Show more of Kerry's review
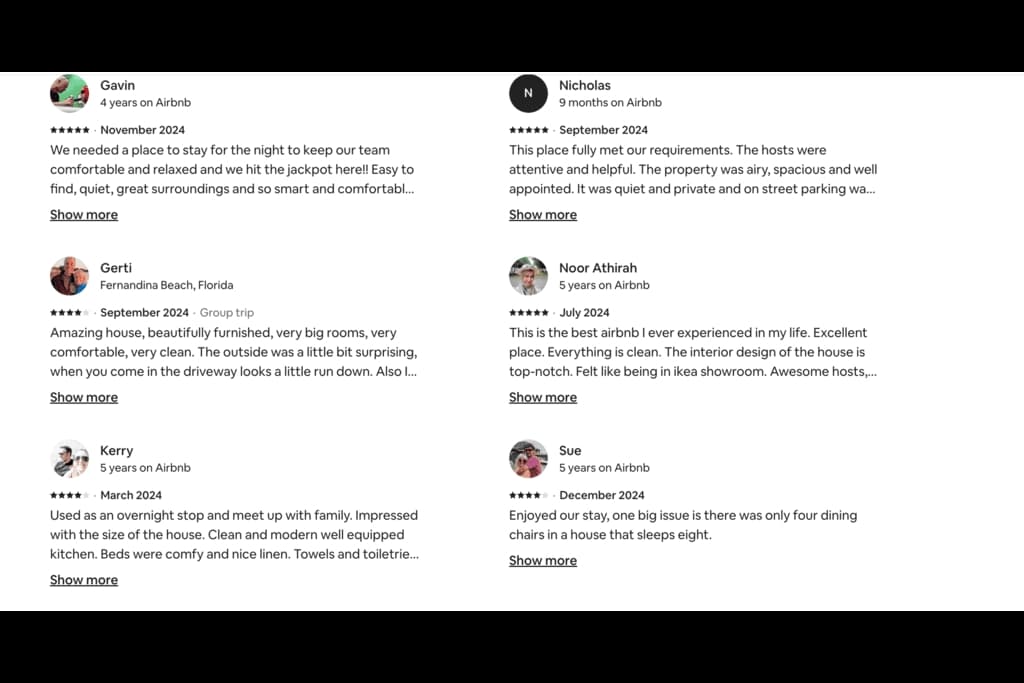Viewport: 1024px width, 683px height. point(84,580)
